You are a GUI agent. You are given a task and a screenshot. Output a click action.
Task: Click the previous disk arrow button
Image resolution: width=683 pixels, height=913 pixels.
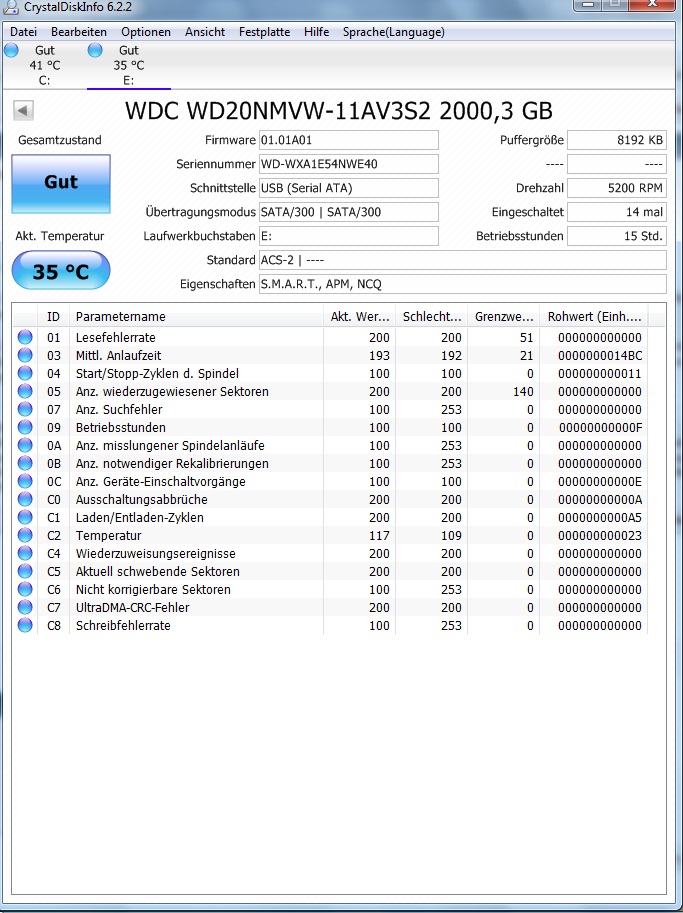[x=23, y=109]
